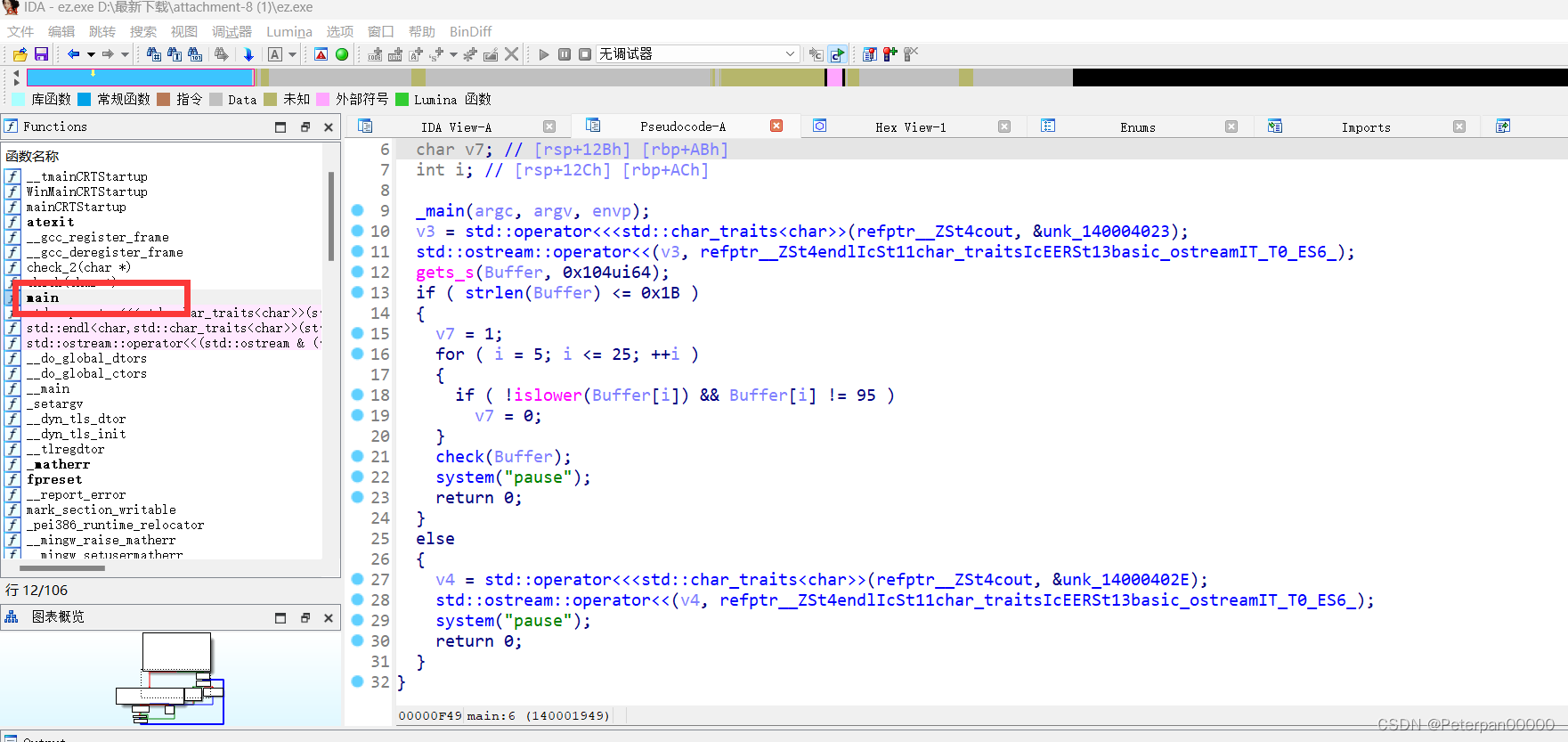
Task: Toggle breakpoint dot on line 9
Action: pyautogui.click(x=357, y=210)
